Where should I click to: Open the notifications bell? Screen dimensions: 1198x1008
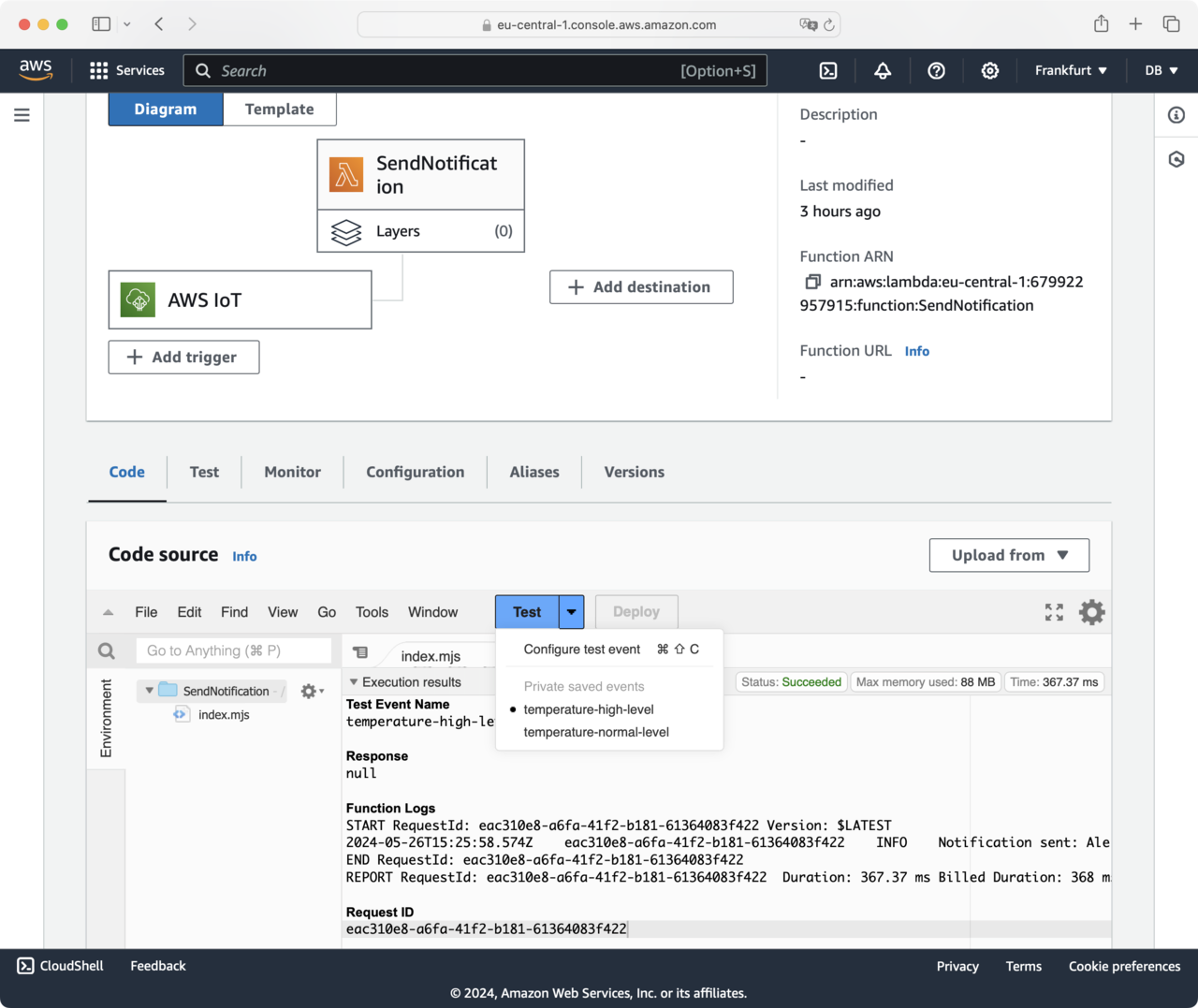click(x=883, y=71)
